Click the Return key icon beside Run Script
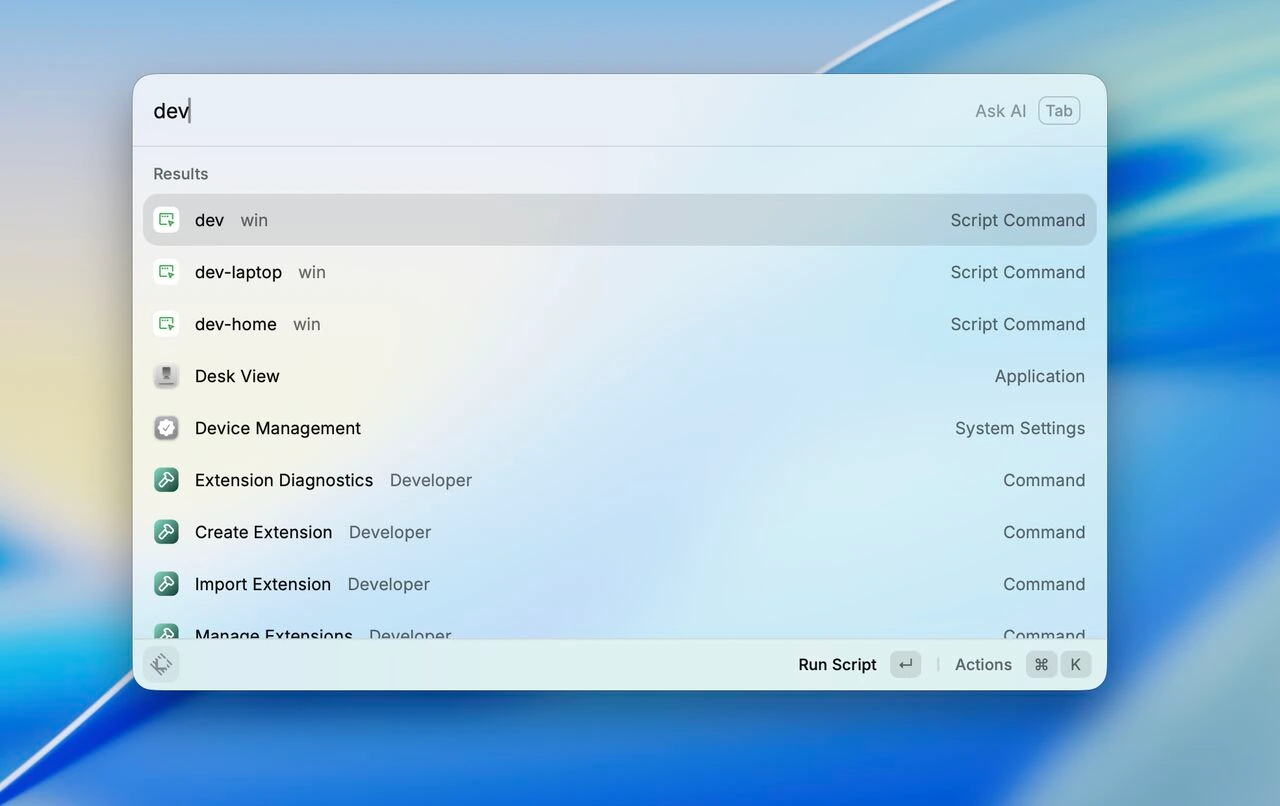The width and height of the screenshot is (1280, 806). 906,664
